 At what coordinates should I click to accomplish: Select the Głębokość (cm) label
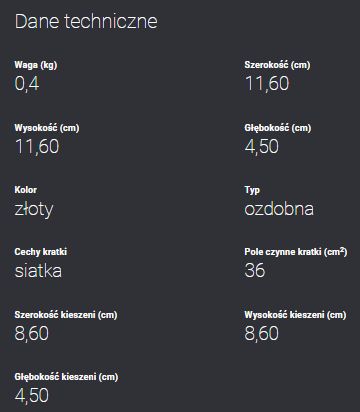point(278,128)
